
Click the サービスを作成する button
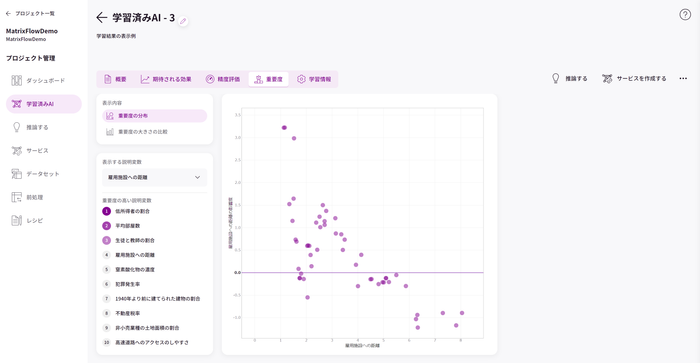634,79
